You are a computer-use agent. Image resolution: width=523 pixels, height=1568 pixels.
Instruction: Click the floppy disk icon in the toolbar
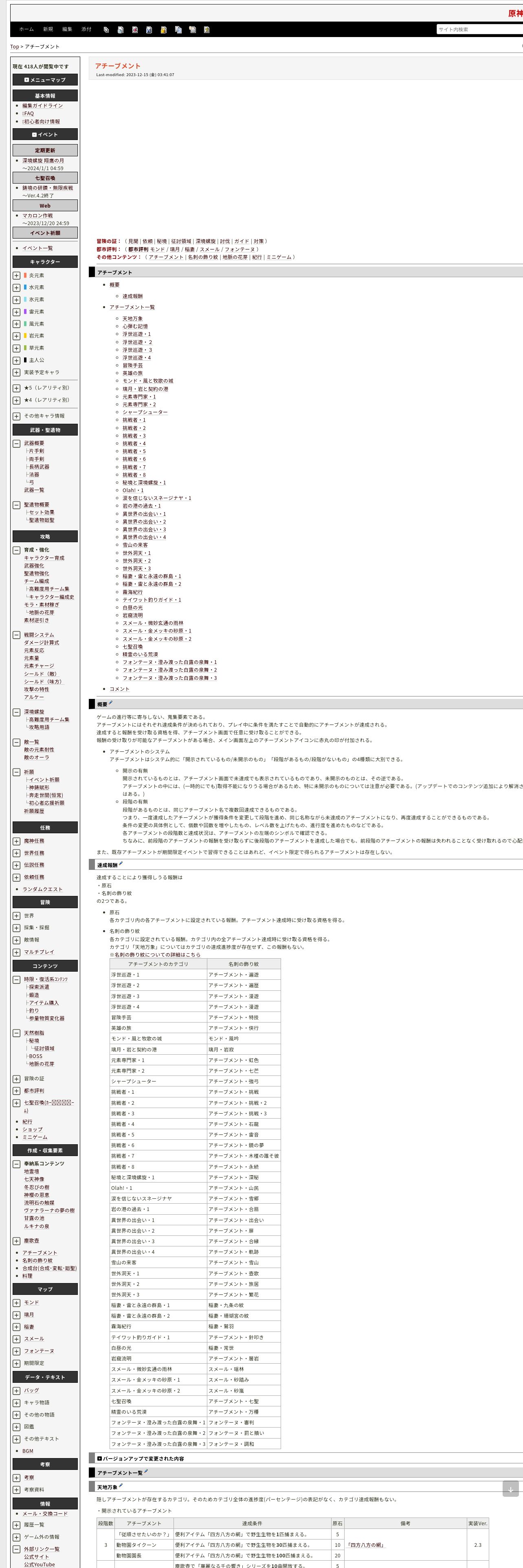click(x=149, y=30)
